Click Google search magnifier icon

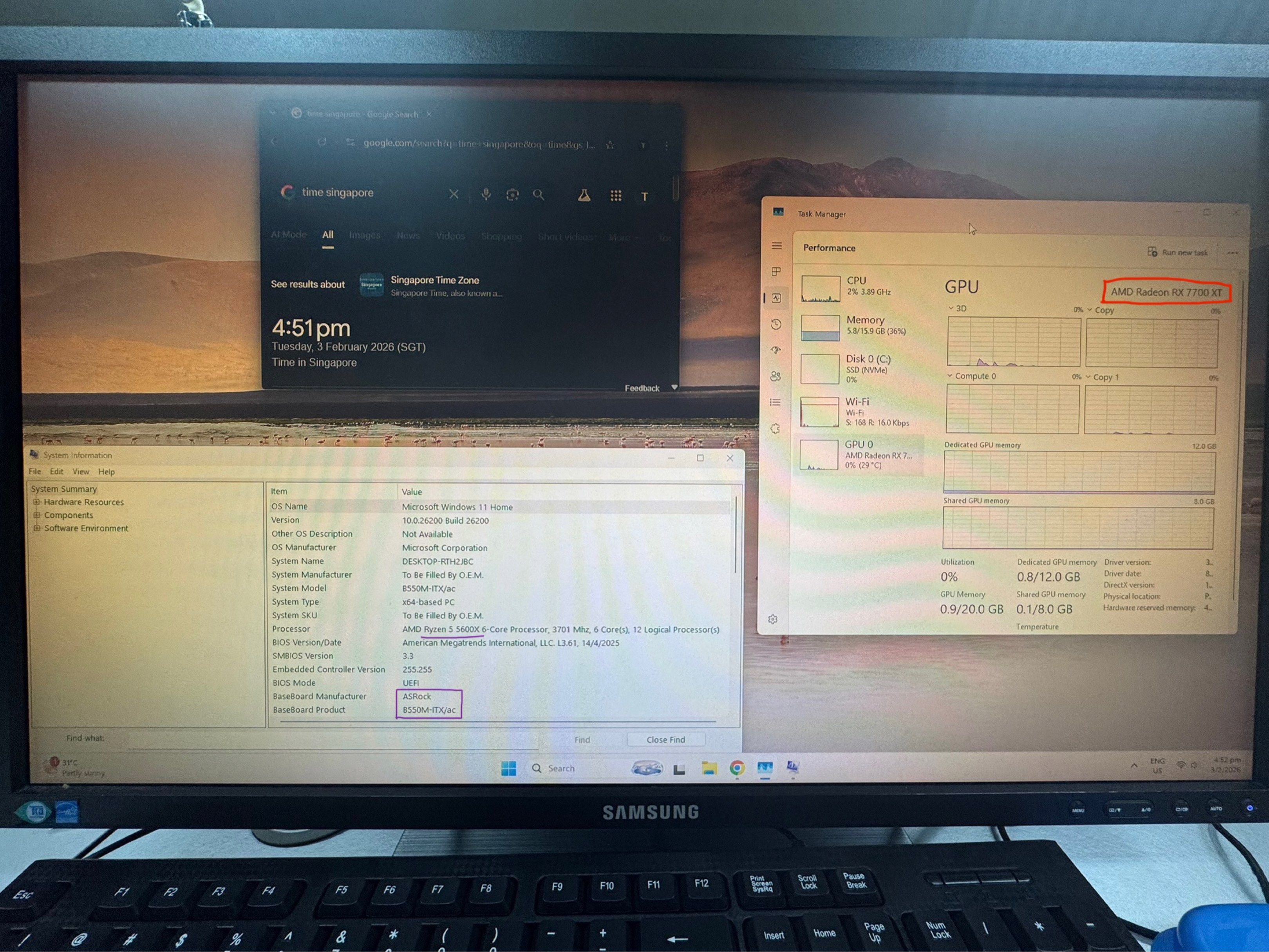tap(538, 195)
